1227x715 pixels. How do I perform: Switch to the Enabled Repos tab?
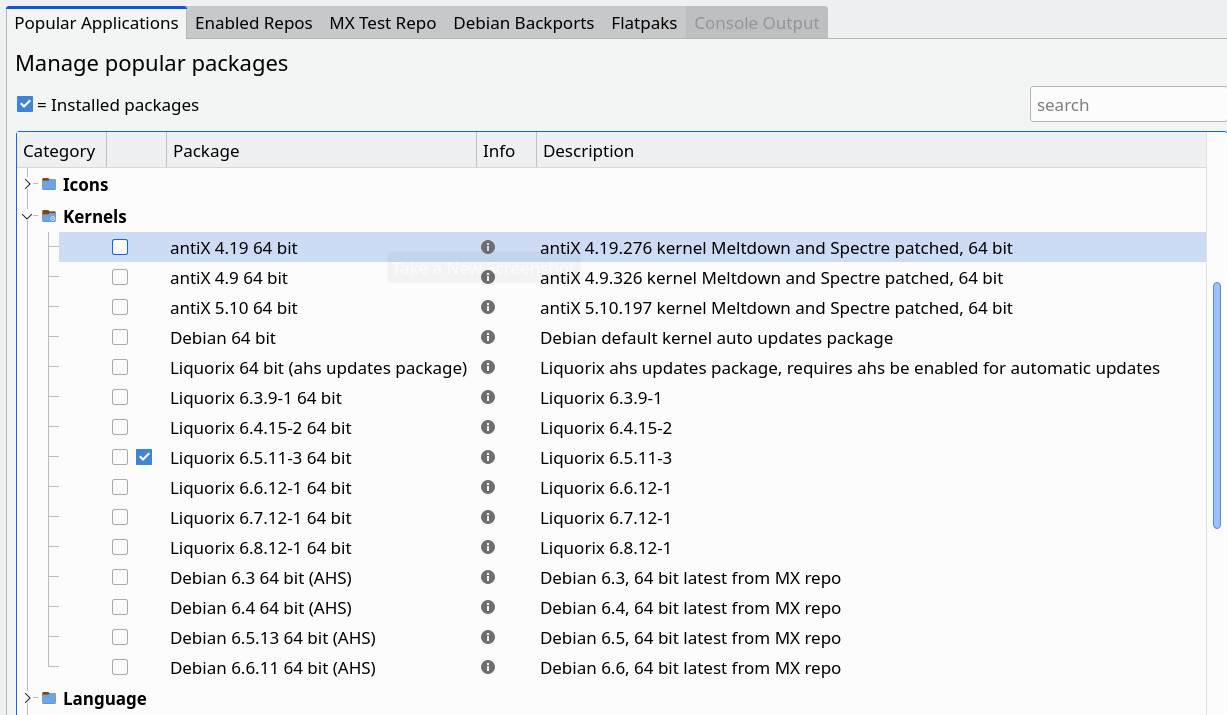tap(254, 22)
